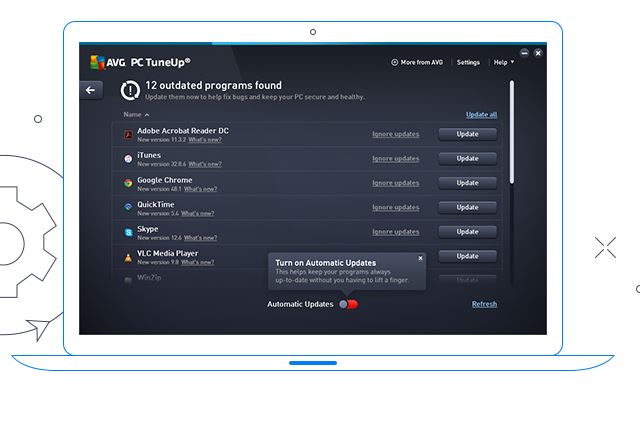Minimize the AVG PC TuneUp window

click(524, 53)
